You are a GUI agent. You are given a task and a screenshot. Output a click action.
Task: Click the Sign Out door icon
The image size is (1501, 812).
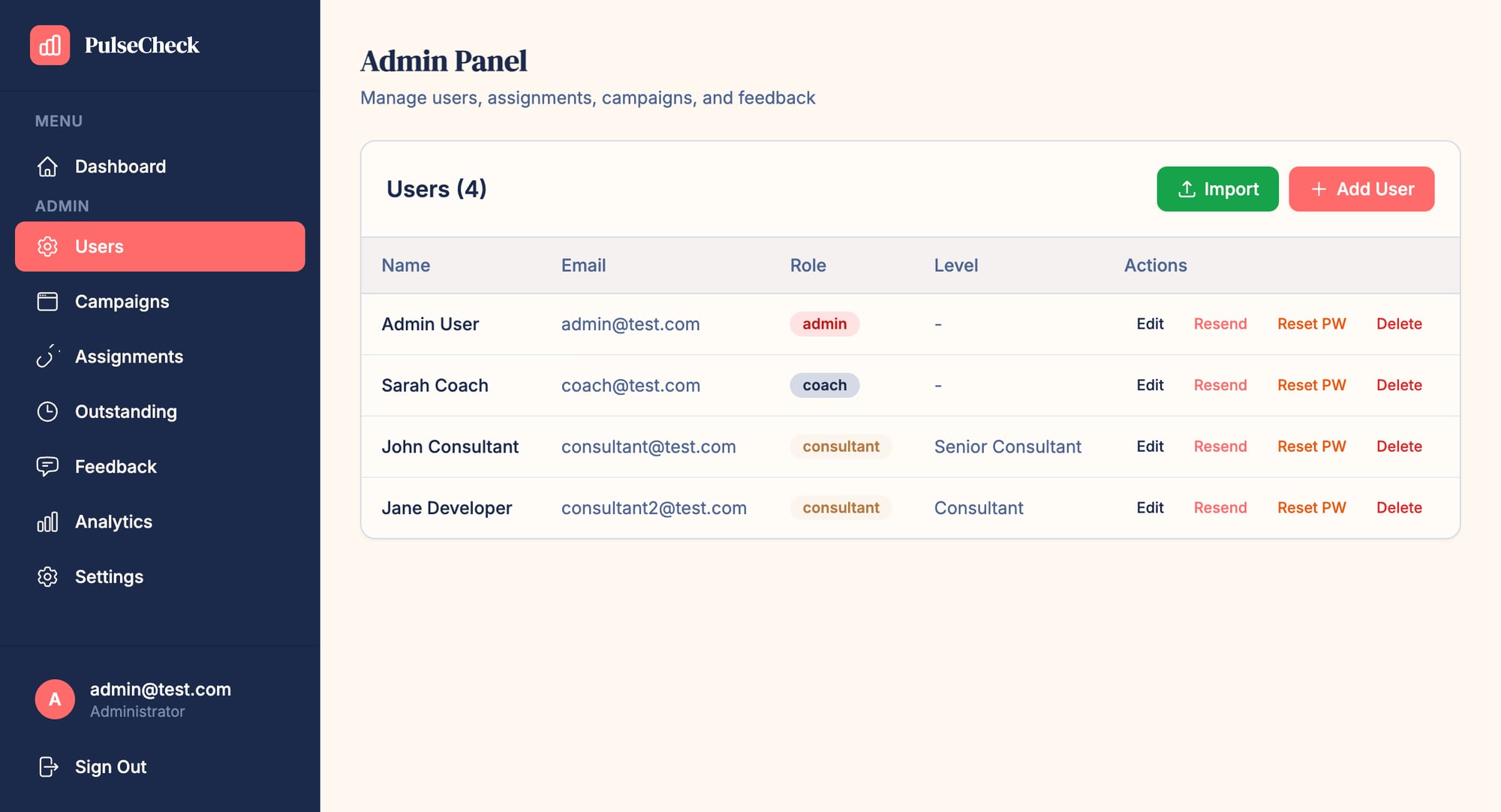[49, 766]
